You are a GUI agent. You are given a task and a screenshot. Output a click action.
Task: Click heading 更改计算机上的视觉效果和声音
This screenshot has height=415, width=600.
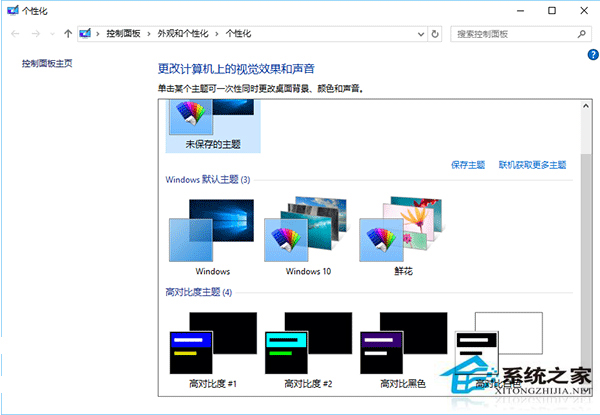(236, 69)
